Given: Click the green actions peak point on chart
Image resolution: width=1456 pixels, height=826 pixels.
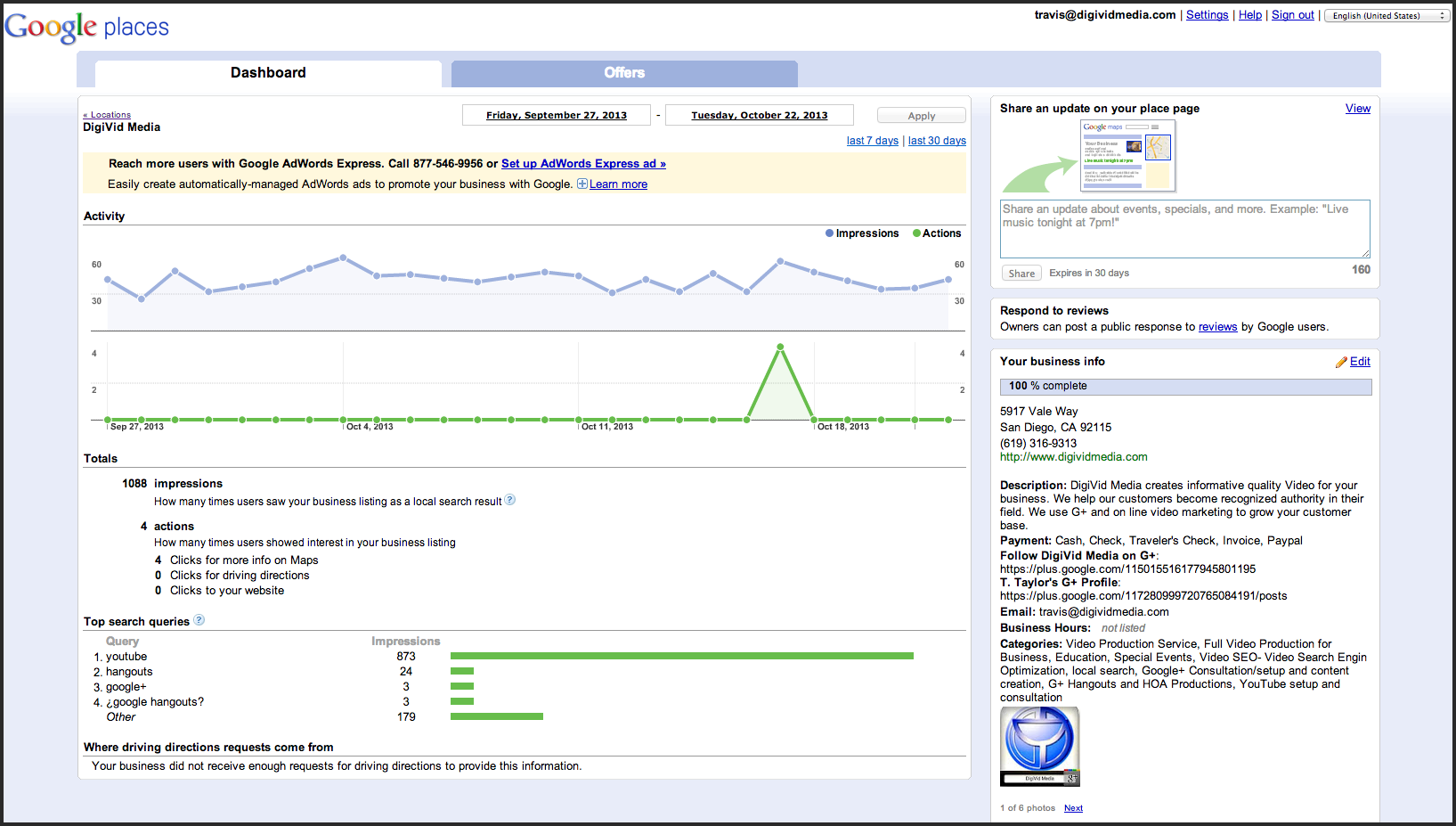Looking at the screenshot, I should (780, 347).
